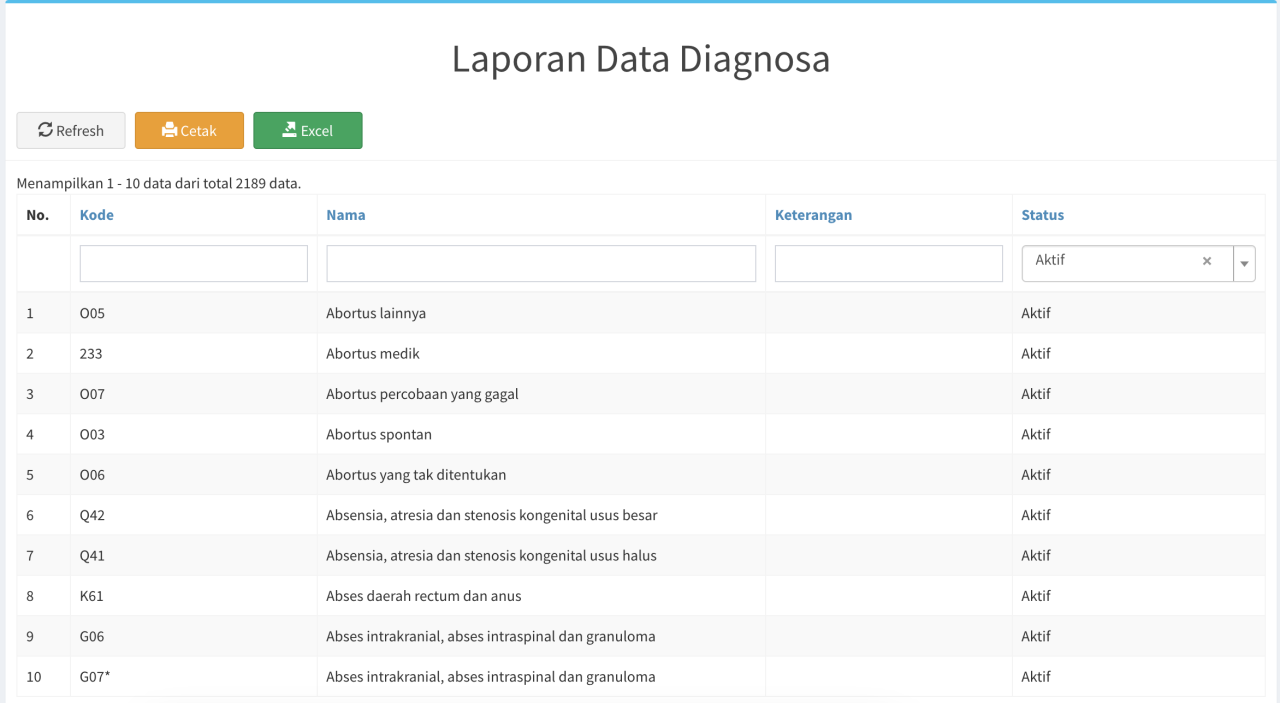Click Aktif status in row O05
Image resolution: width=1280 pixels, height=703 pixels.
pos(1036,313)
